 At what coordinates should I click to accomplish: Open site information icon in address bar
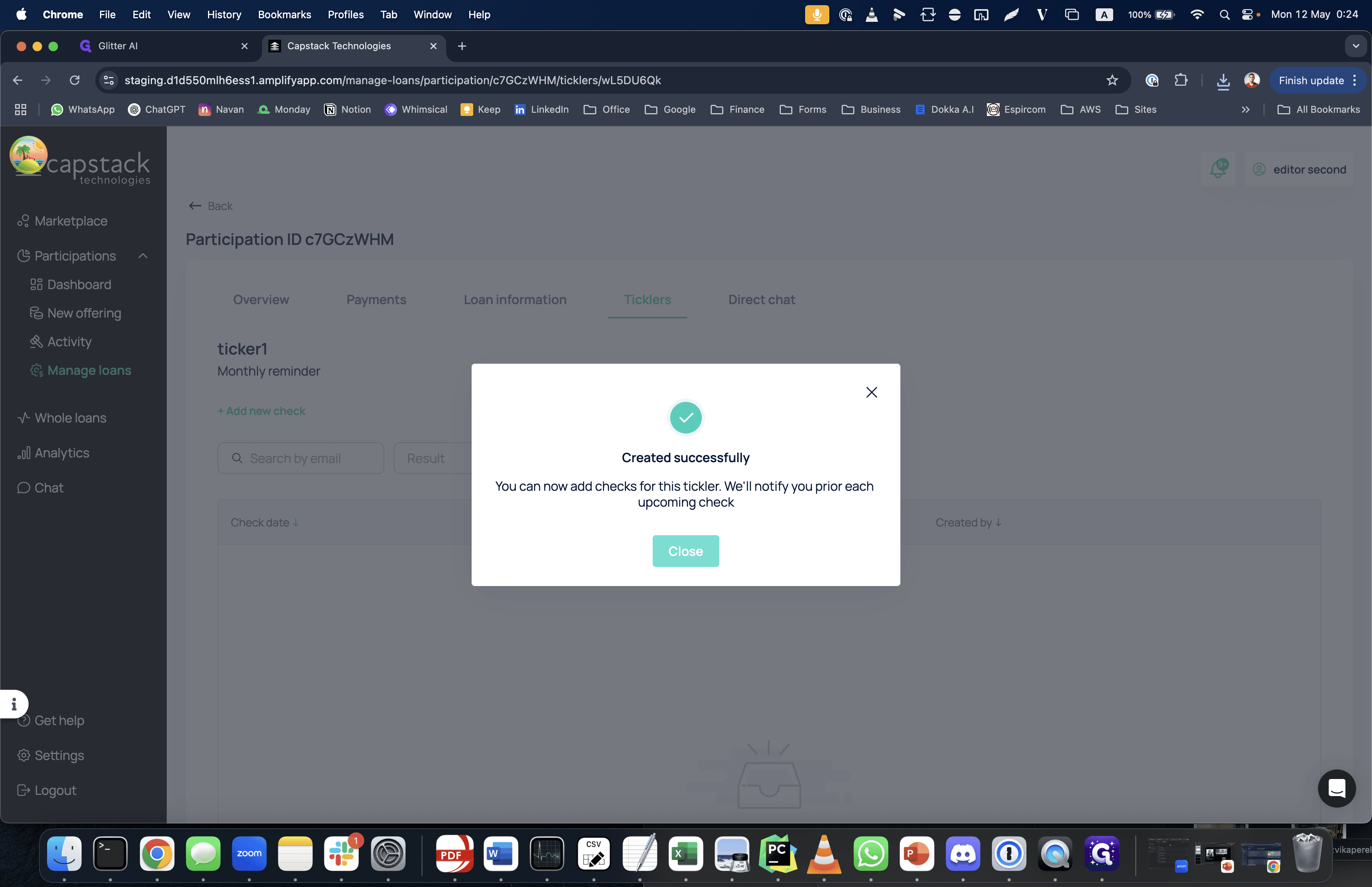click(x=108, y=81)
